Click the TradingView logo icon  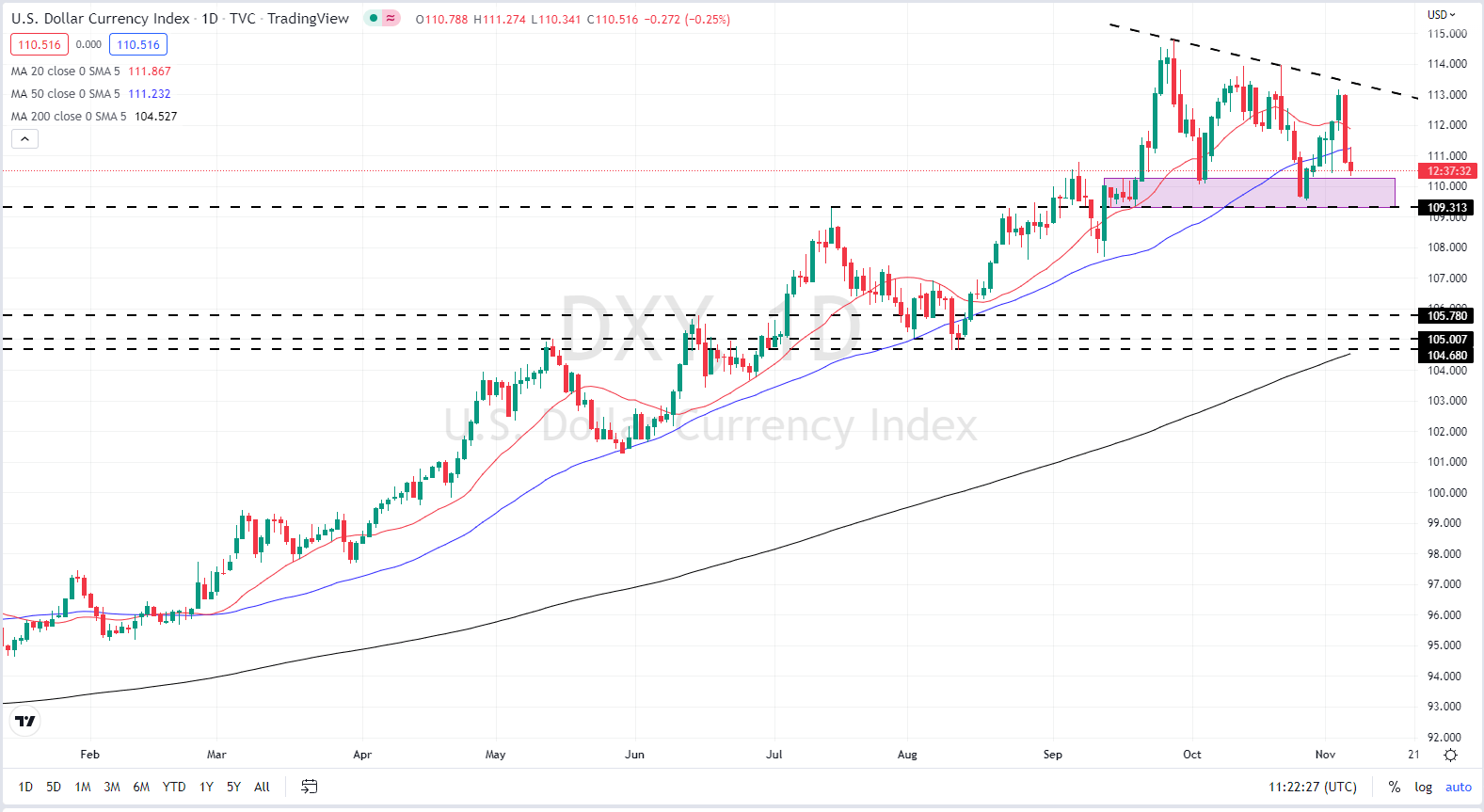tap(25, 722)
